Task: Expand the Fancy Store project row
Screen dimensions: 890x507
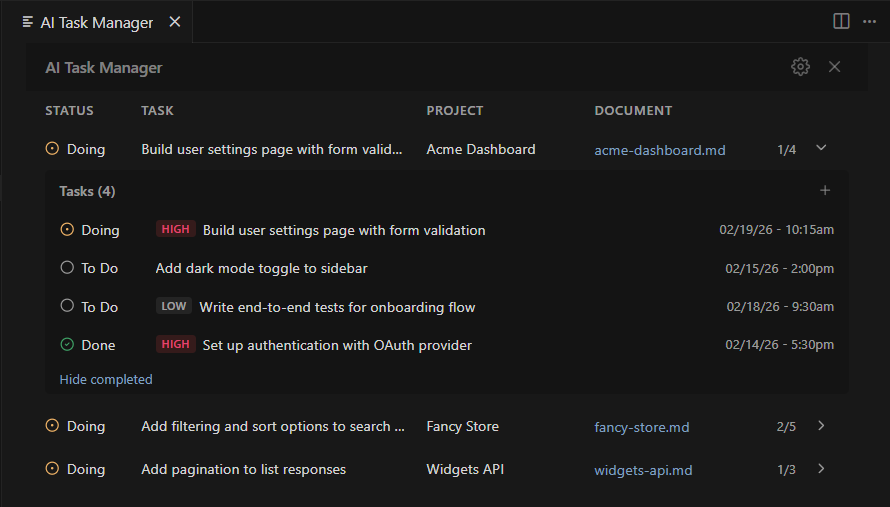Action: (821, 425)
